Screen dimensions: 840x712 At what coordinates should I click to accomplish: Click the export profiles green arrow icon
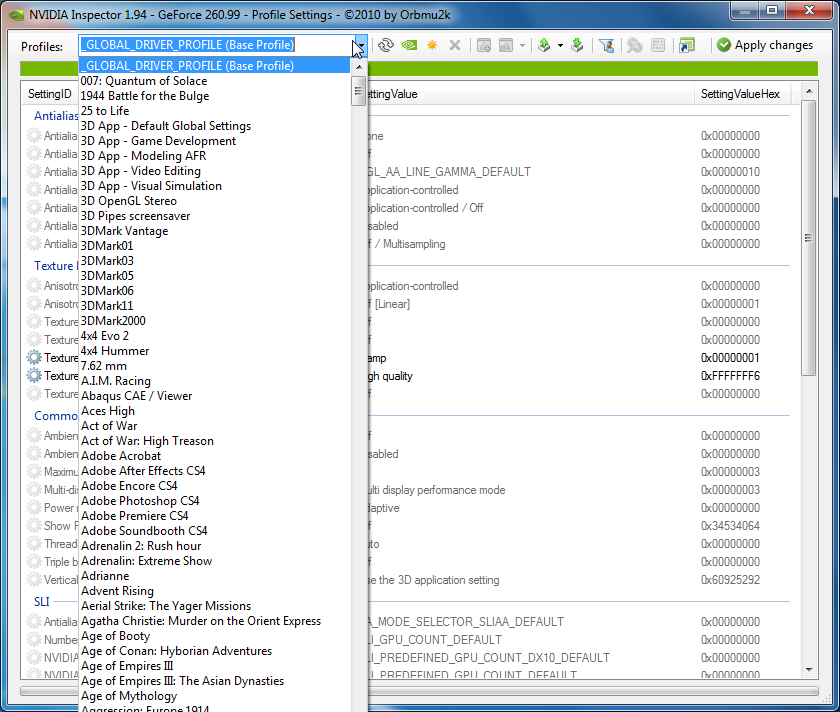tap(543, 45)
